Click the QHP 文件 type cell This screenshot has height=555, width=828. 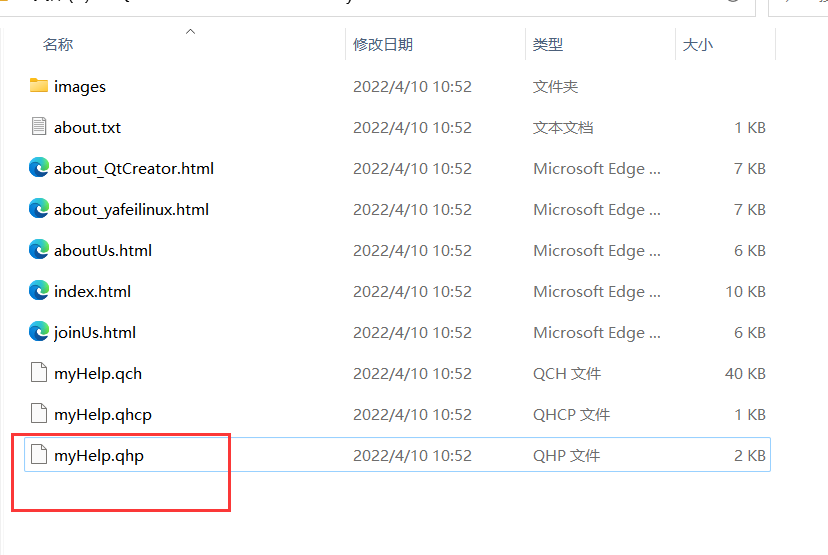click(x=566, y=455)
